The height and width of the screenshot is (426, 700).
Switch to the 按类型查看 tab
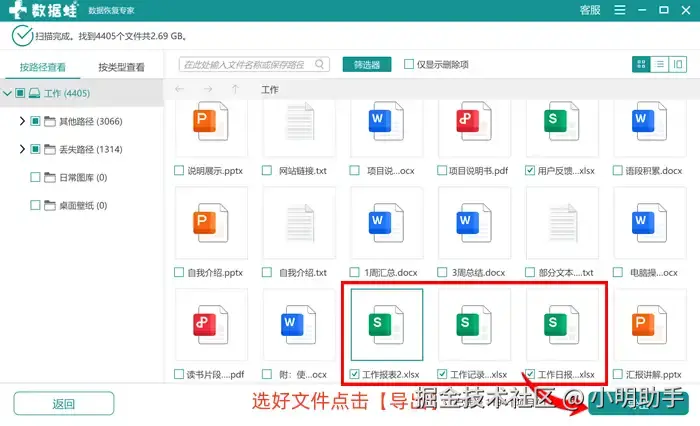[121, 67]
